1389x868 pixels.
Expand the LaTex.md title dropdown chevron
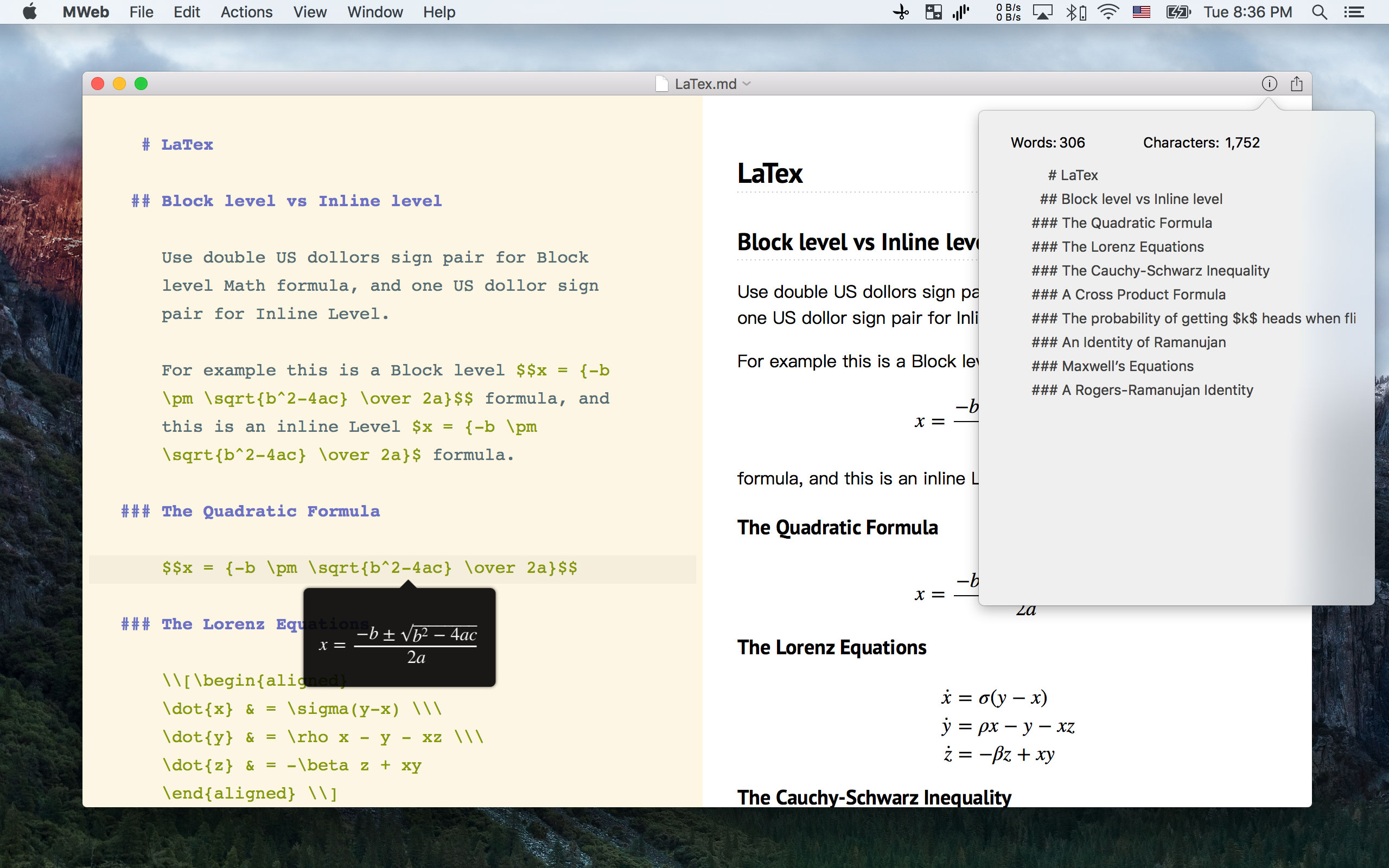point(747,84)
